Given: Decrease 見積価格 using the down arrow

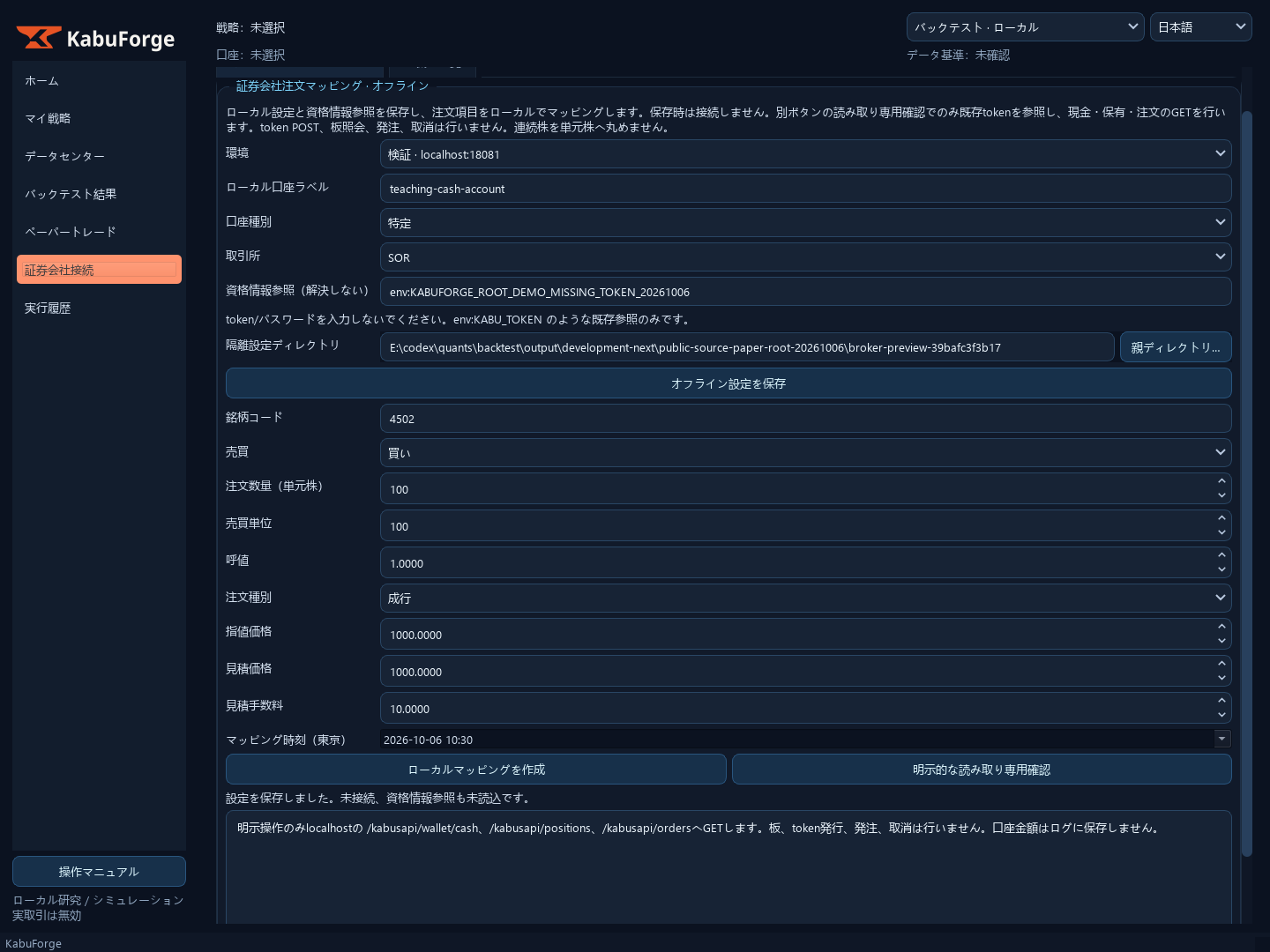Looking at the screenshot, I should tap(1221, 678).
